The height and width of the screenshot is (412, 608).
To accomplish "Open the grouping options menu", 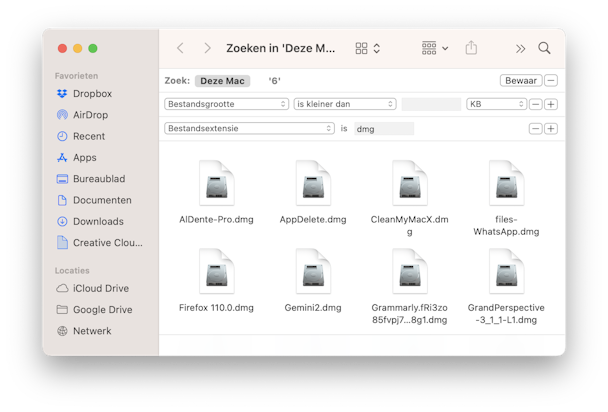I will [435, 48].
